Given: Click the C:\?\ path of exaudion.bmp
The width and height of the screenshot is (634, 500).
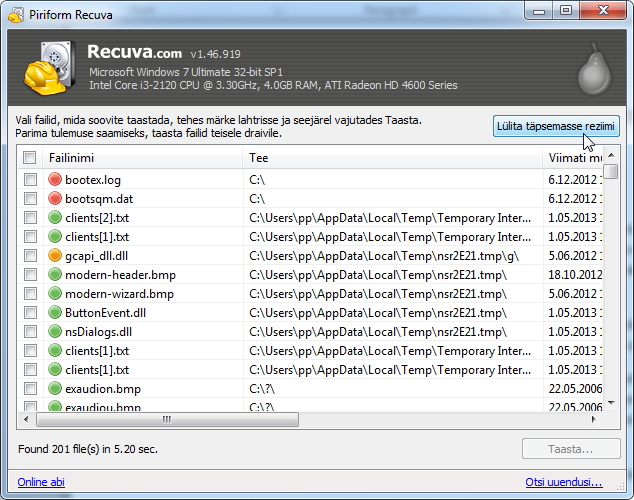Looking at the screenshot, I should tap(262, 388).
